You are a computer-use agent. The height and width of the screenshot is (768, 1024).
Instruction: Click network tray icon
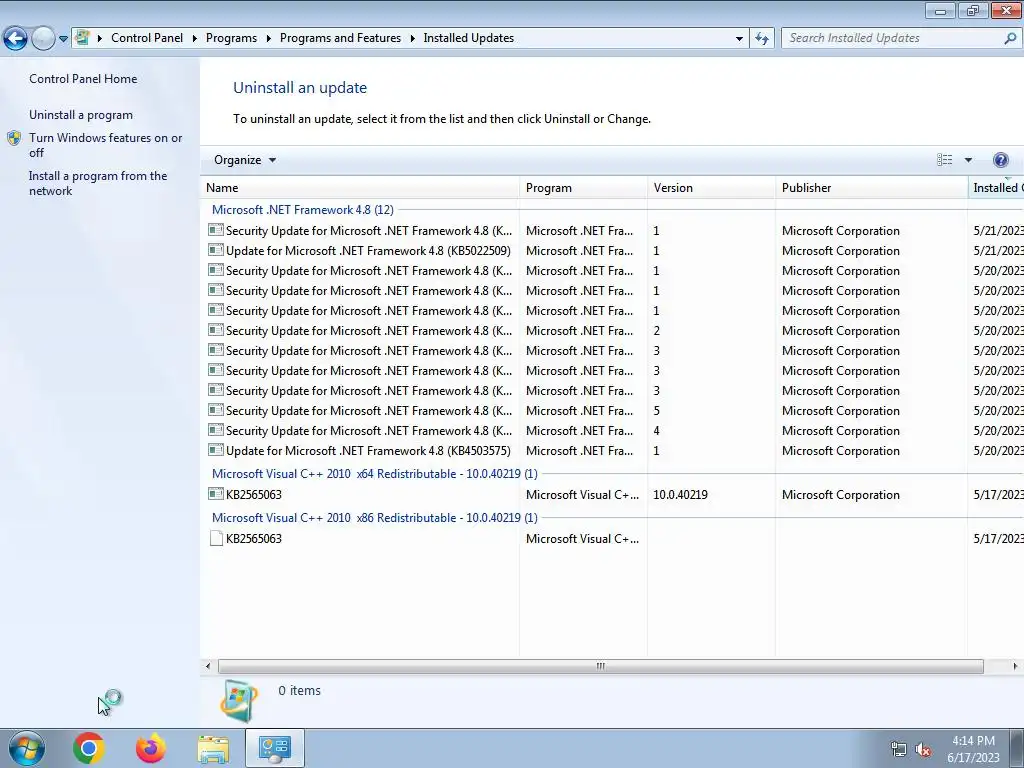pos(899,749)
